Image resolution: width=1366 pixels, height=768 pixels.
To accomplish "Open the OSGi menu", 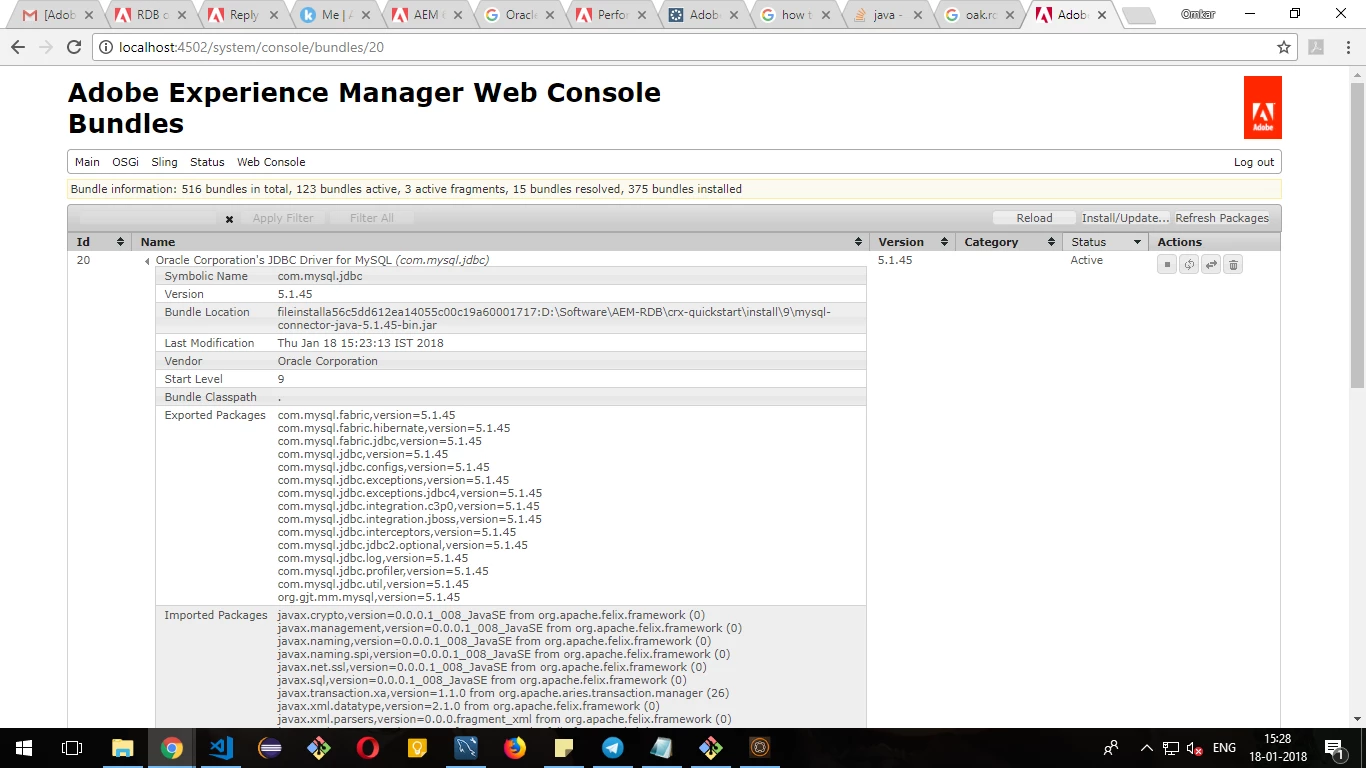I will 125,162.
